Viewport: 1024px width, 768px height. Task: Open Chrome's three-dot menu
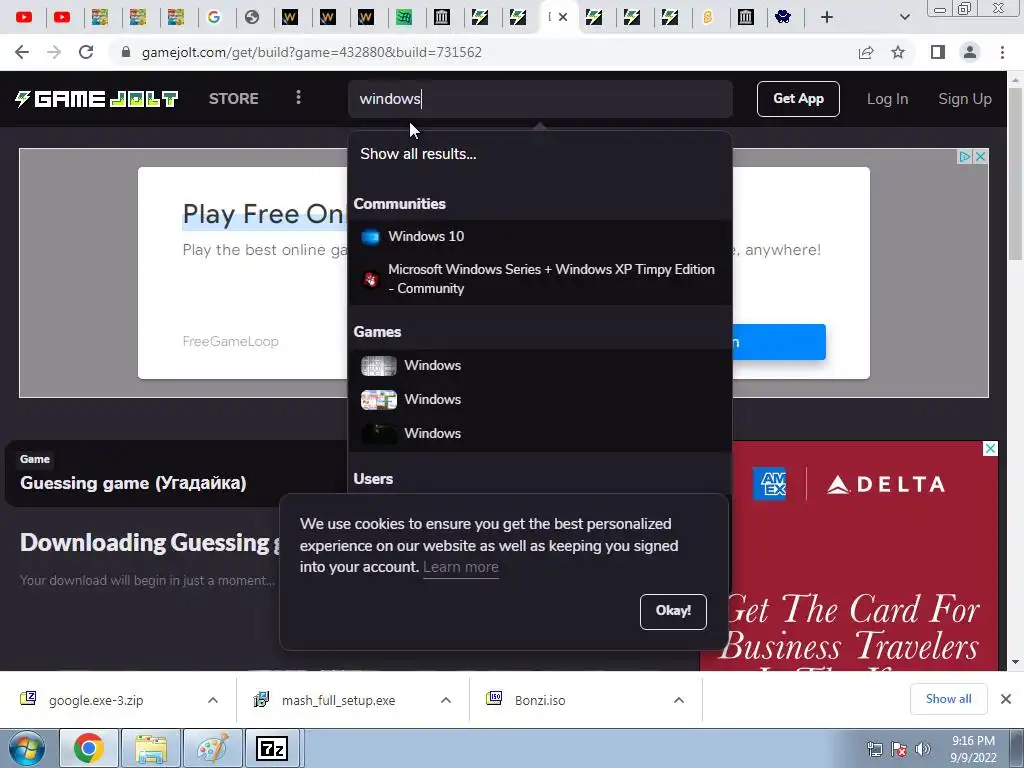point(1002,52)
